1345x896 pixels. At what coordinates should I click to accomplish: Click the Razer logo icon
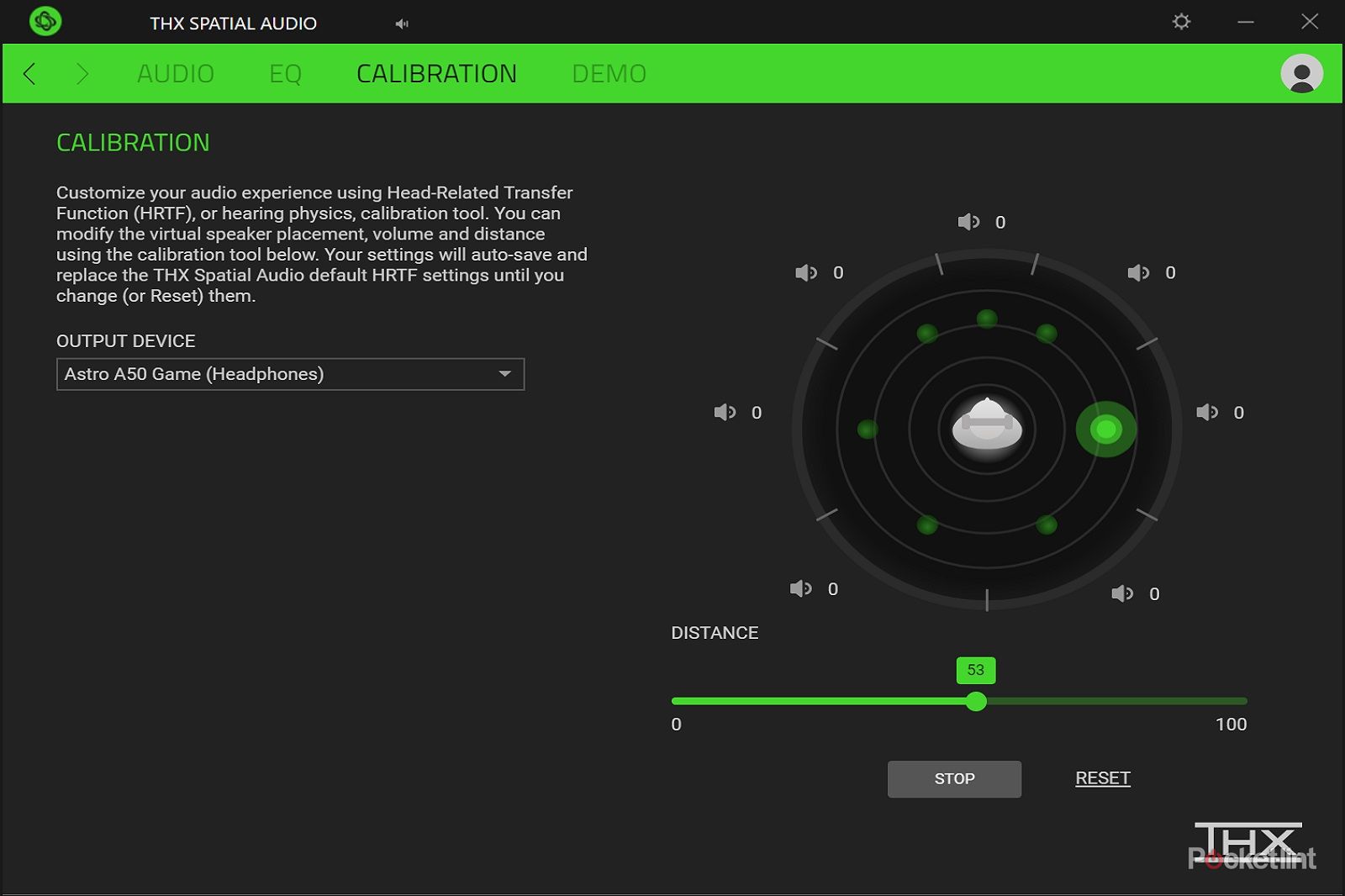point(45,21)
